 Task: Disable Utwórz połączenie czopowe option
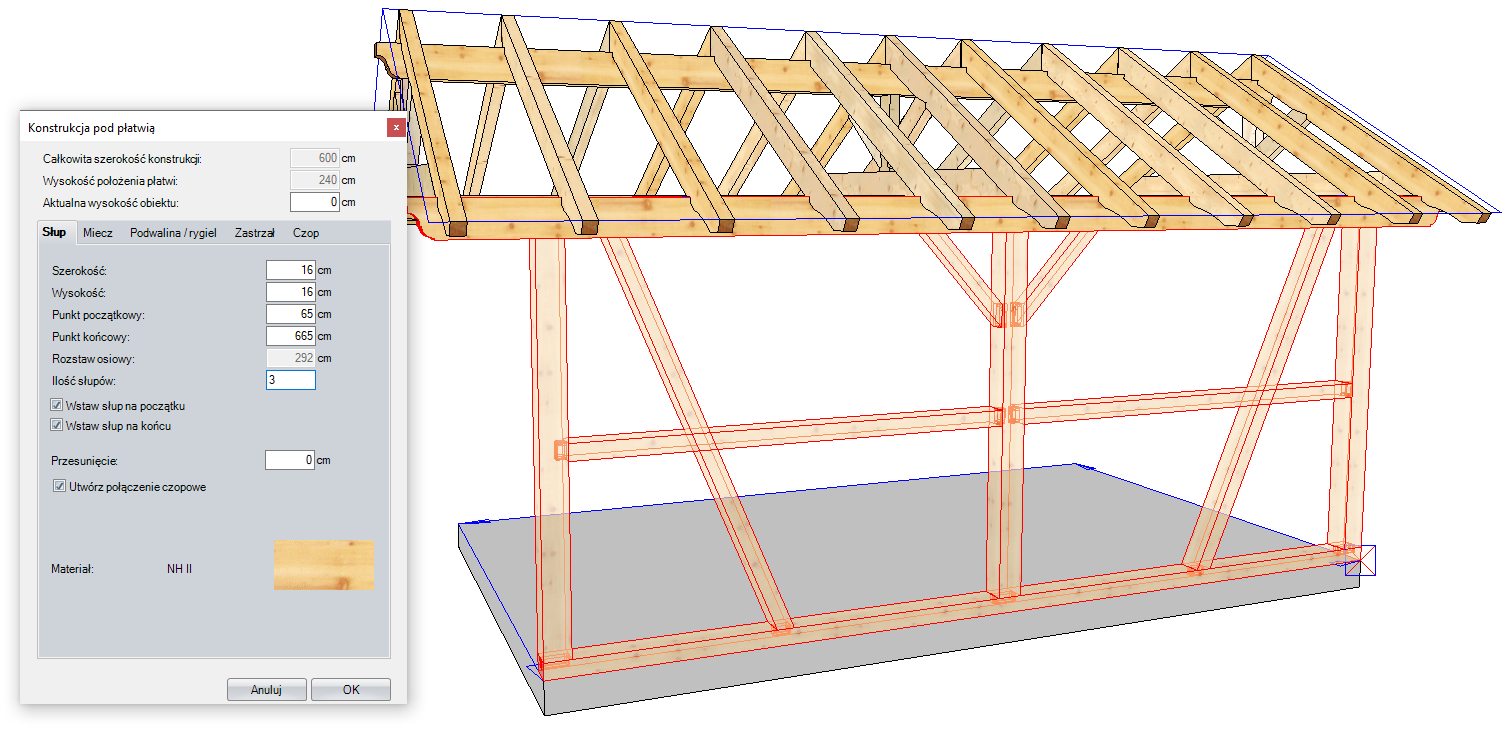coord(58,487)
